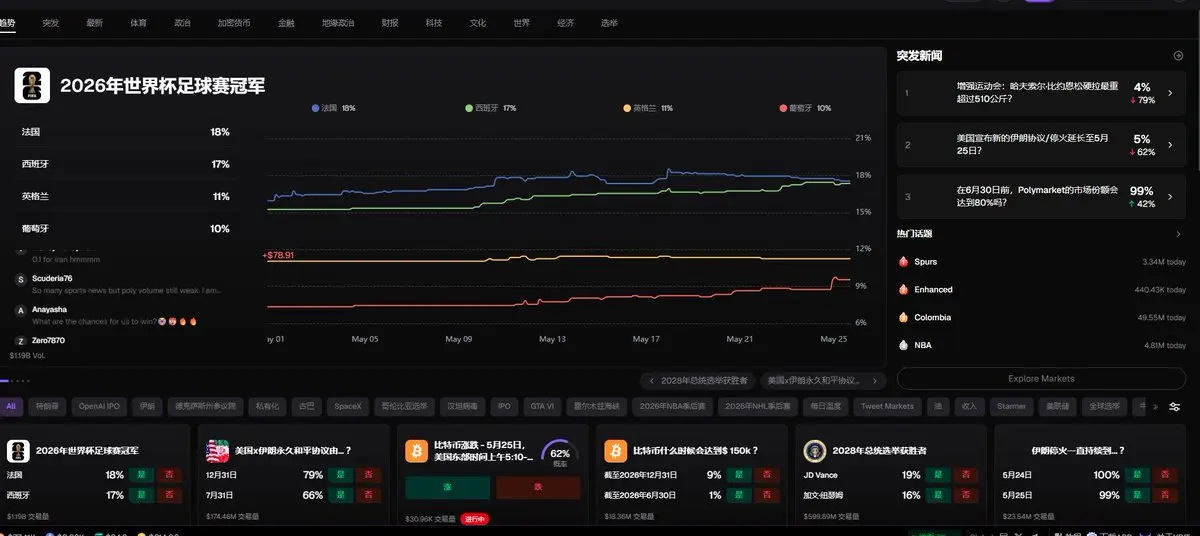Select the 是 button for 截至2026年12月31日 9%
This screenshot has height=536, width=1200.
(740, 475)
